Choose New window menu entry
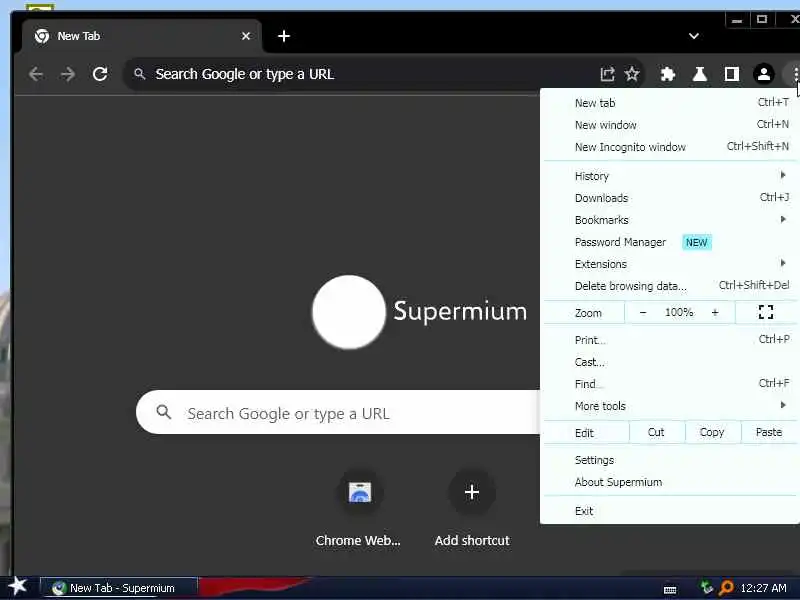 [x=669, y=125]
